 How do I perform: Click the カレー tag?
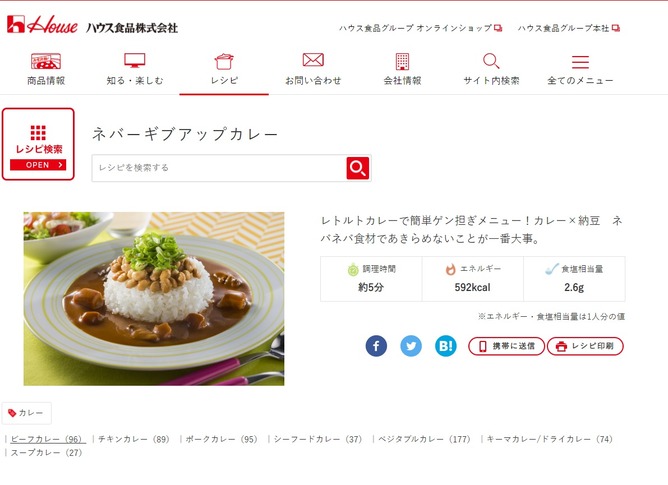pos(26,413)
